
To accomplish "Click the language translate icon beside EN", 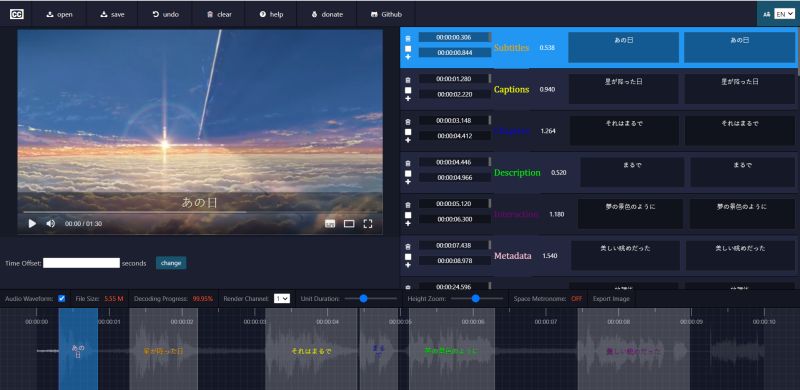I will (766, 15).
